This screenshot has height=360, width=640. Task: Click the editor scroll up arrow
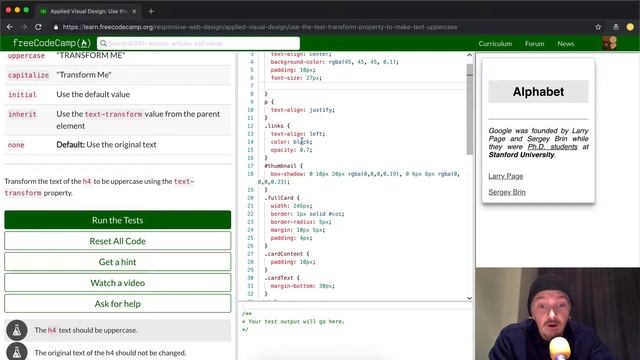point(469,55)
